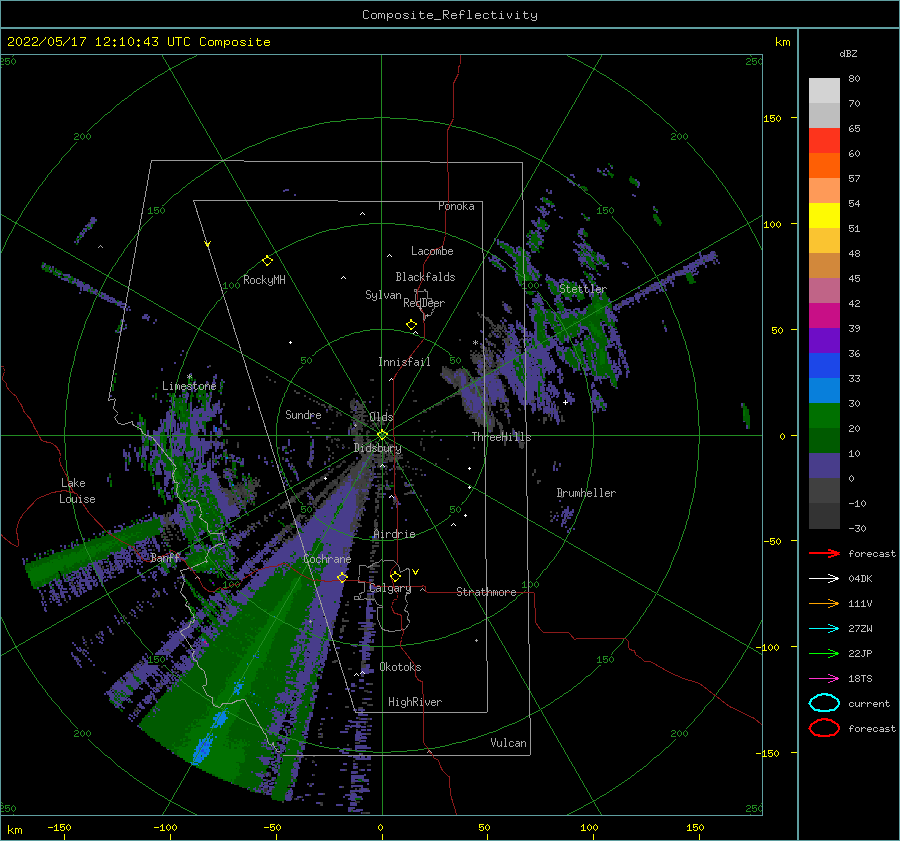This screenshot has width=900, height=841.
Task: Click the Ponoka city label
Action: pyautogui.click(x=456, y=206)
